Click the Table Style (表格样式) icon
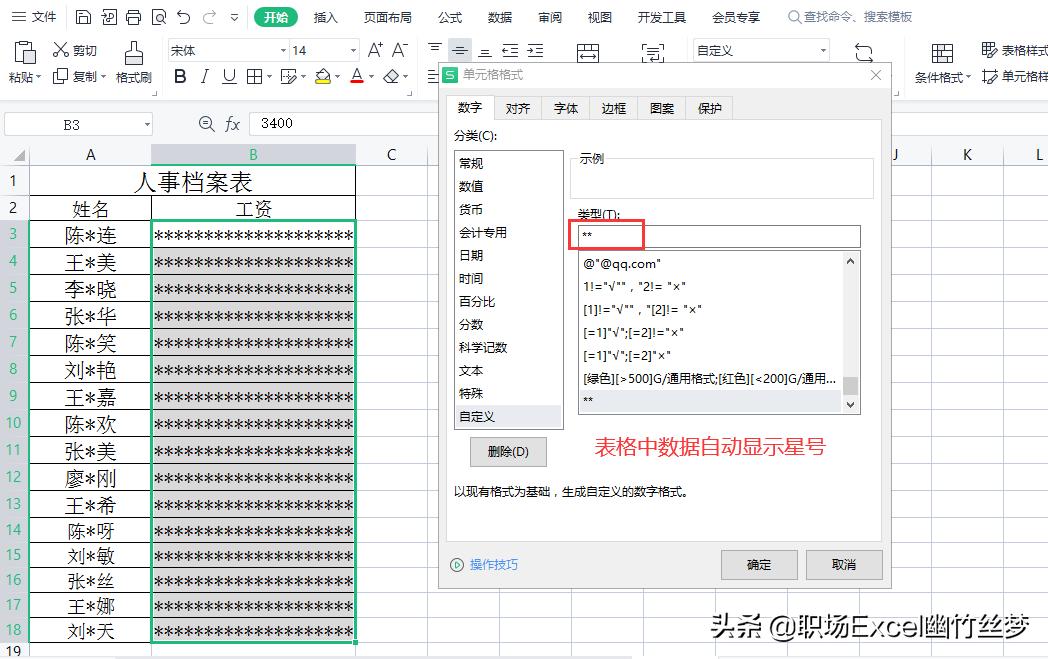Screen dimensions: 1048x659 (1014, 48)
